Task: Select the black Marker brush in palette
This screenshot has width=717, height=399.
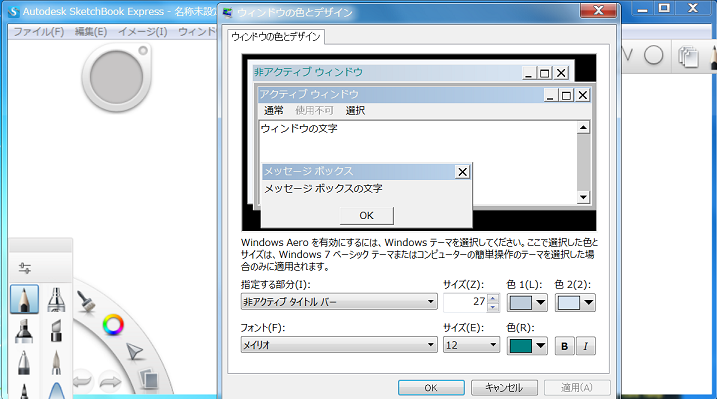Action: [x=24, y=330]
